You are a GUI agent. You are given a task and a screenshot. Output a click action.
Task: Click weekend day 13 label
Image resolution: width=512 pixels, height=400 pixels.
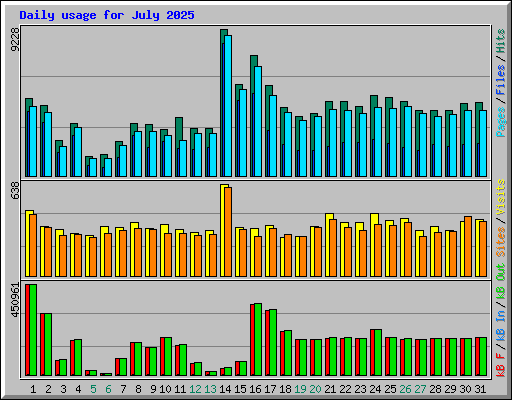coord(210,389)
